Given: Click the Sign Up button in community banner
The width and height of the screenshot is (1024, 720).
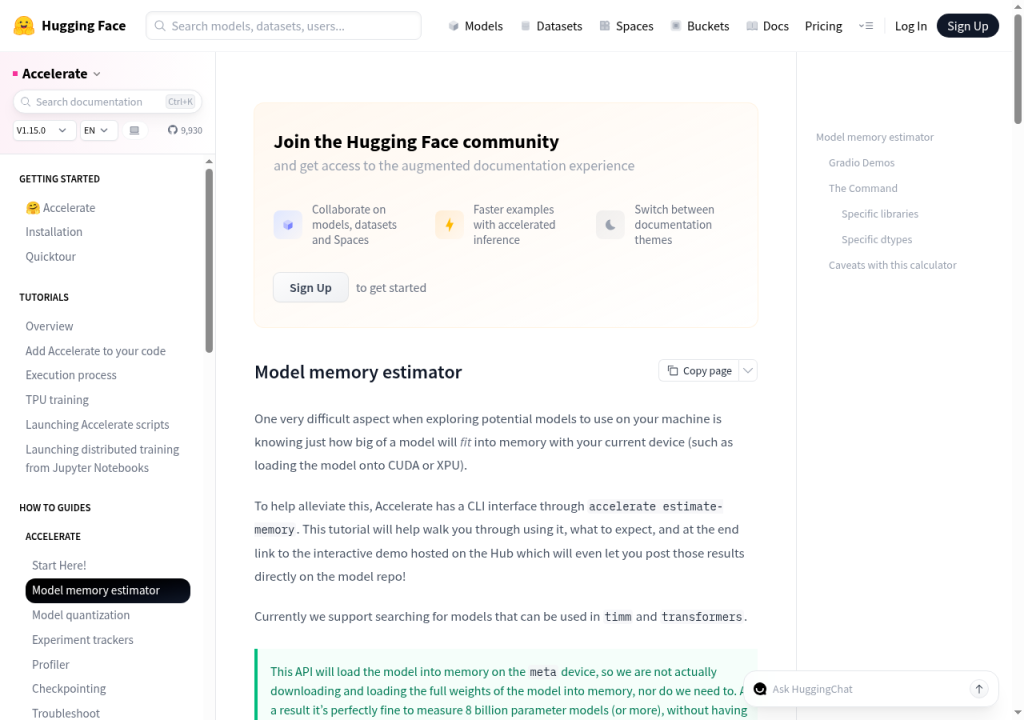Looking at the screenshot, I should pyautogui.click(x=310, y=287).
